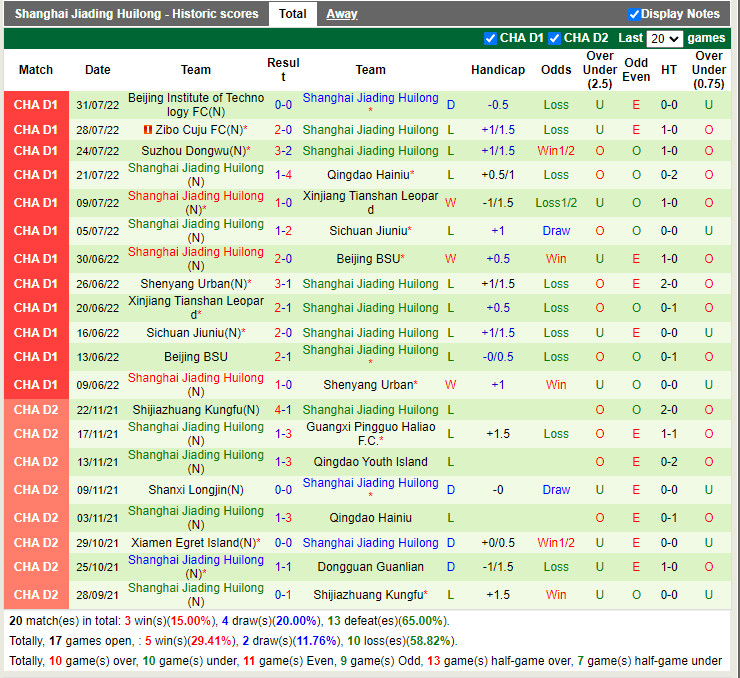Click the red card icon beside Zibo Cuju

tap(147, 130)
